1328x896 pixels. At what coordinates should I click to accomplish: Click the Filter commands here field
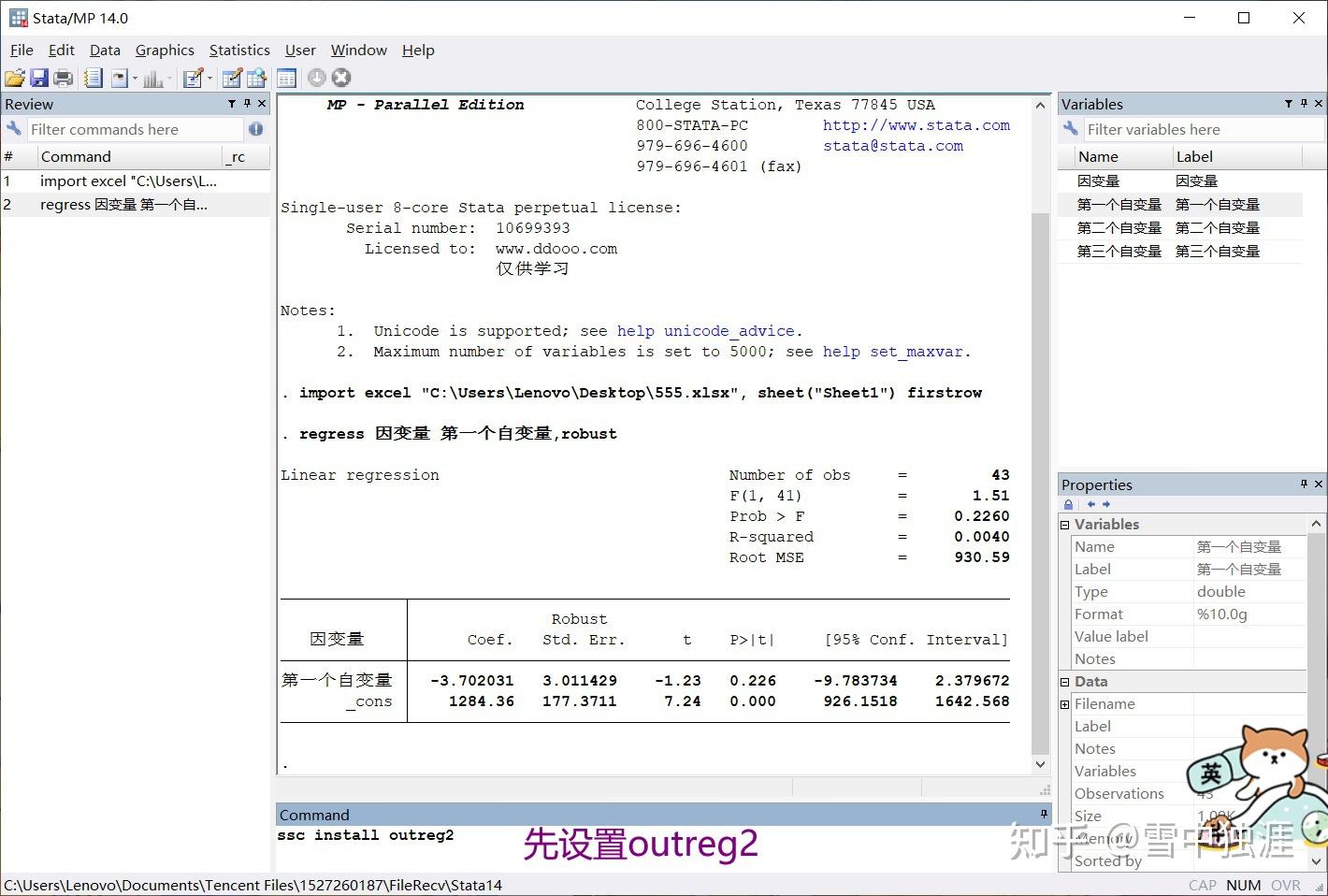pos(135,129)
